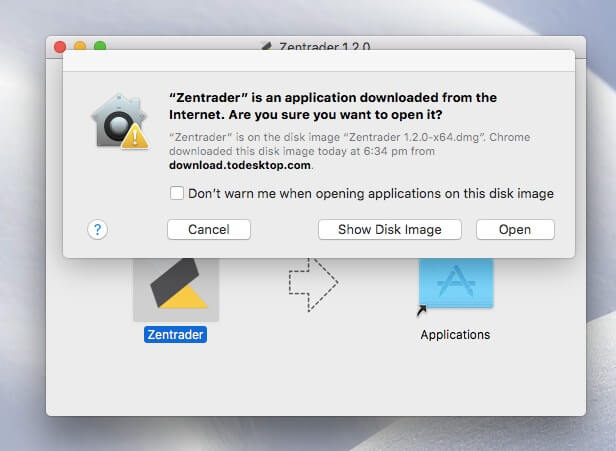Click the highlighted Zentrader file name label
The width and height of the screenshot is (616, 451).
coord(175,334)
